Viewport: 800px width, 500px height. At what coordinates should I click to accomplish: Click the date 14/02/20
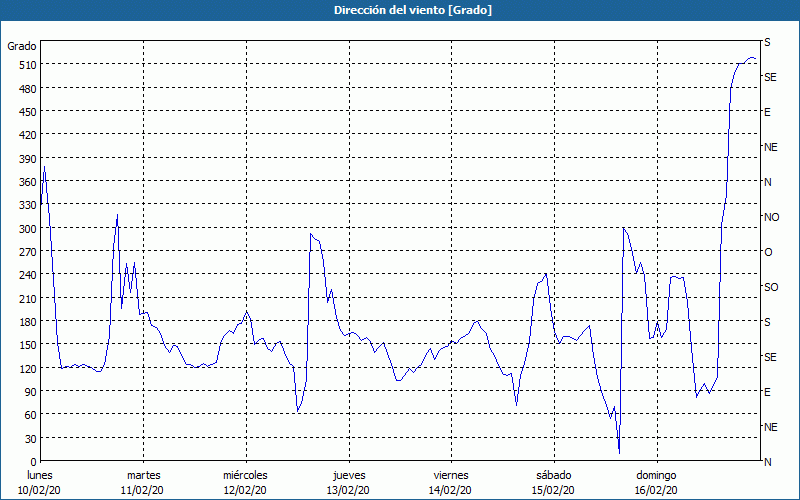451,490
